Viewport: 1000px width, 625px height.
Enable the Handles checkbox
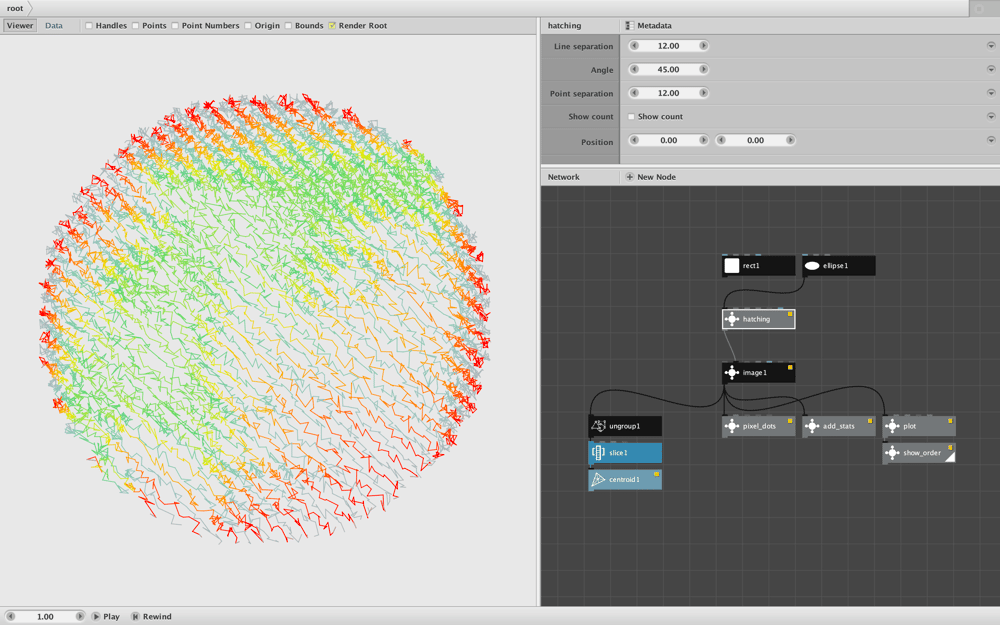89,26
